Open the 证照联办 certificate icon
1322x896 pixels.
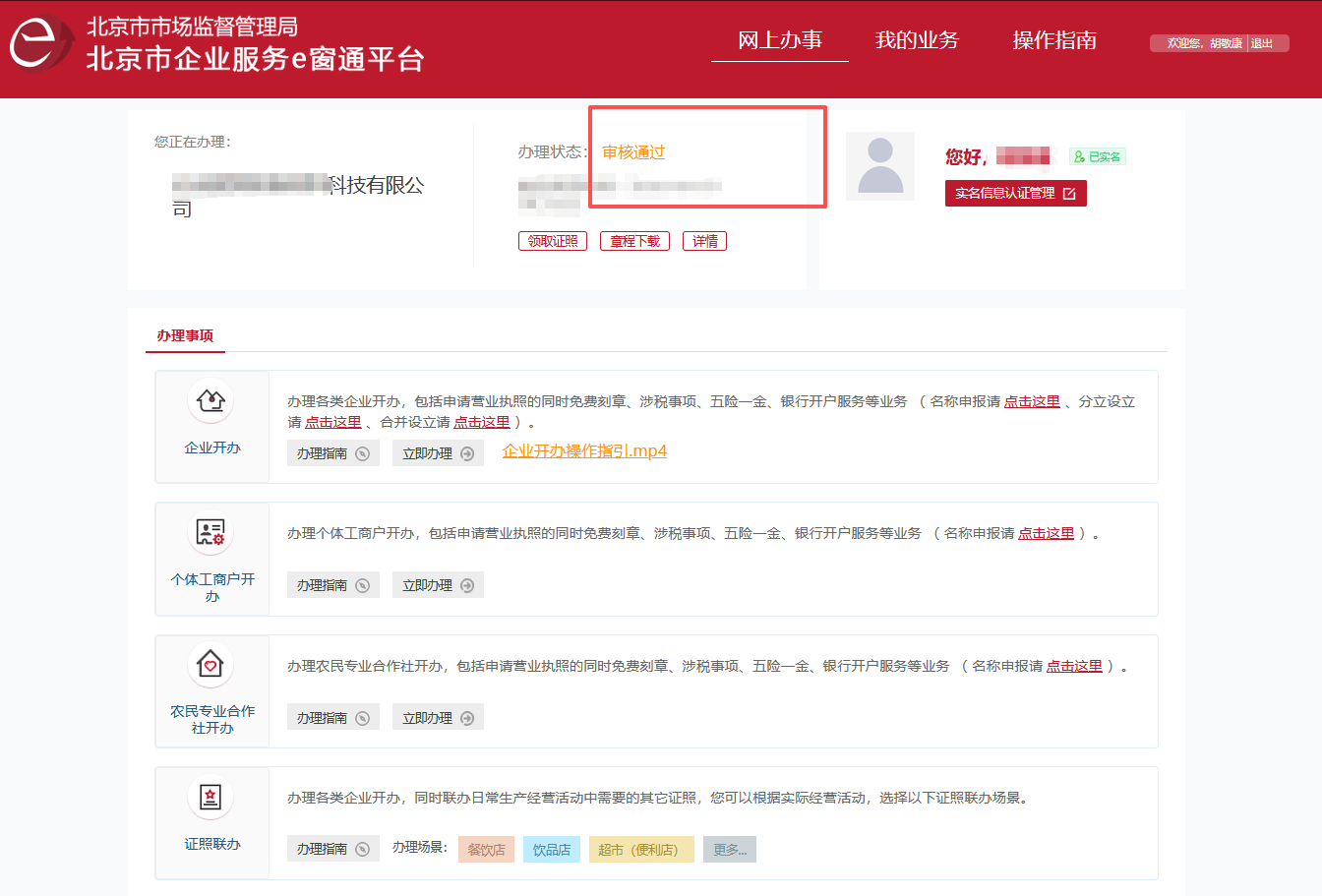point(210,797)
